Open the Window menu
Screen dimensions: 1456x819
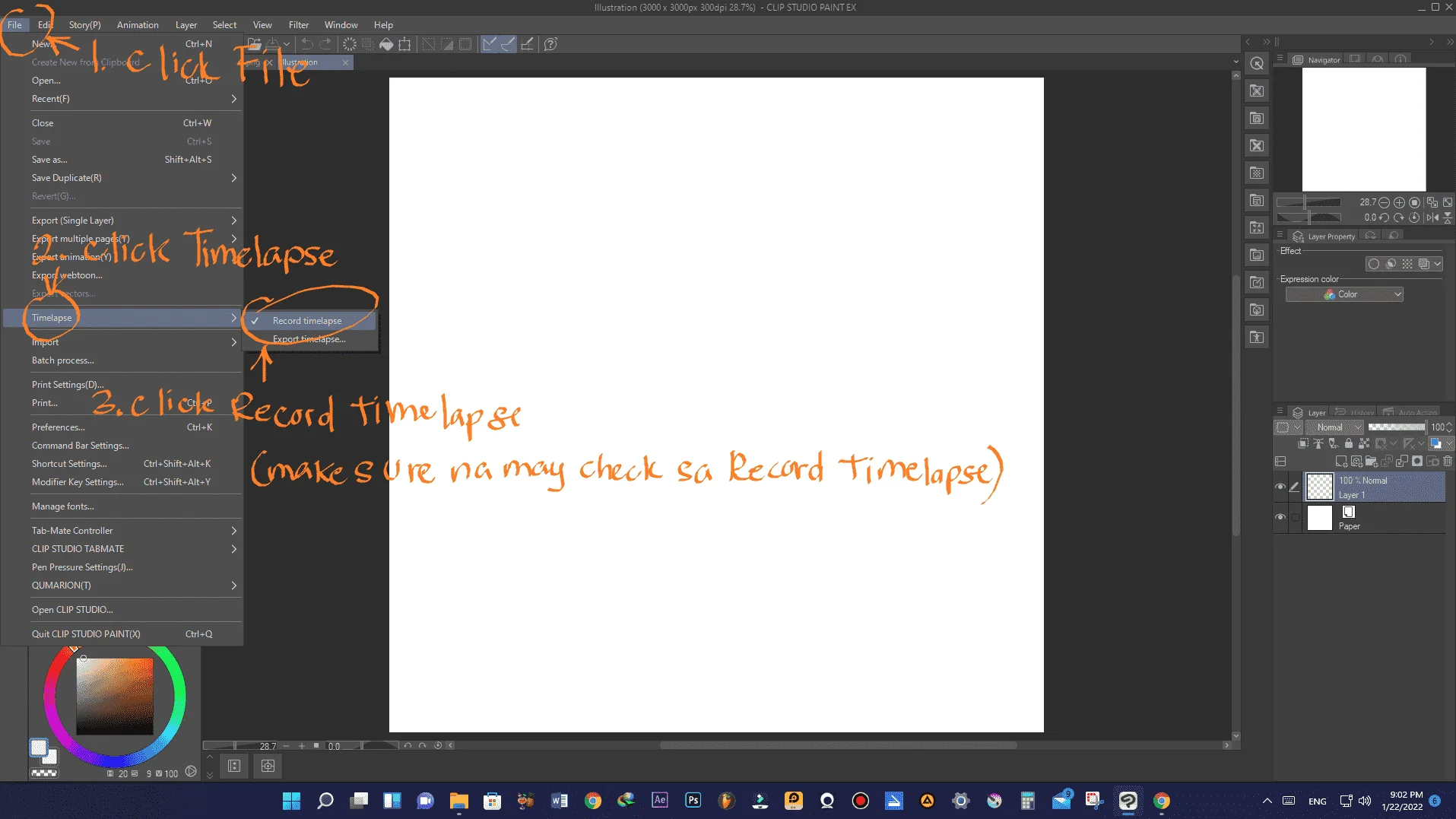point(341,25)
